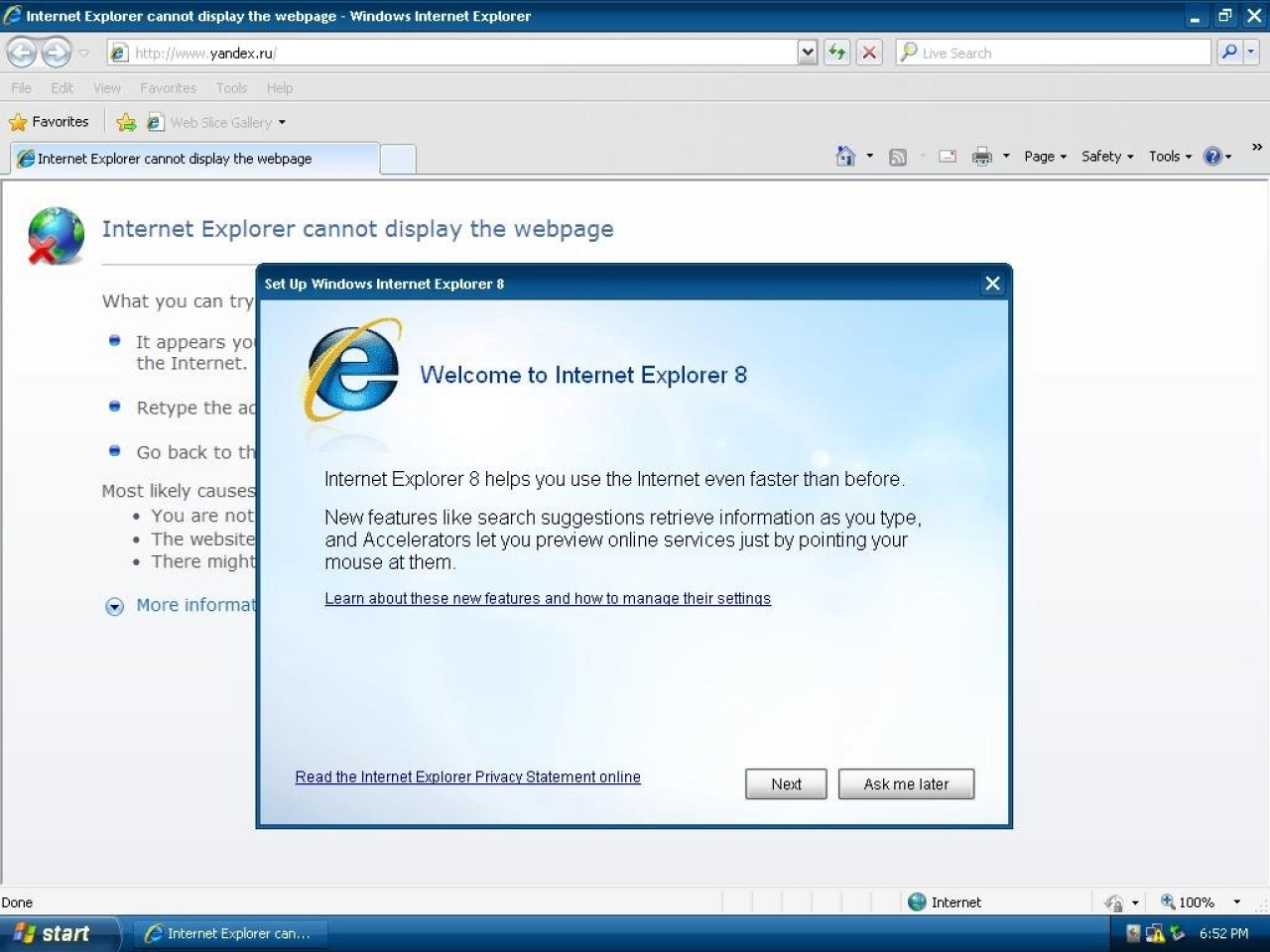The height and width of the screenshot is (952, 1270).
Task: Open the Edit menu
Action: click(63, 87)
